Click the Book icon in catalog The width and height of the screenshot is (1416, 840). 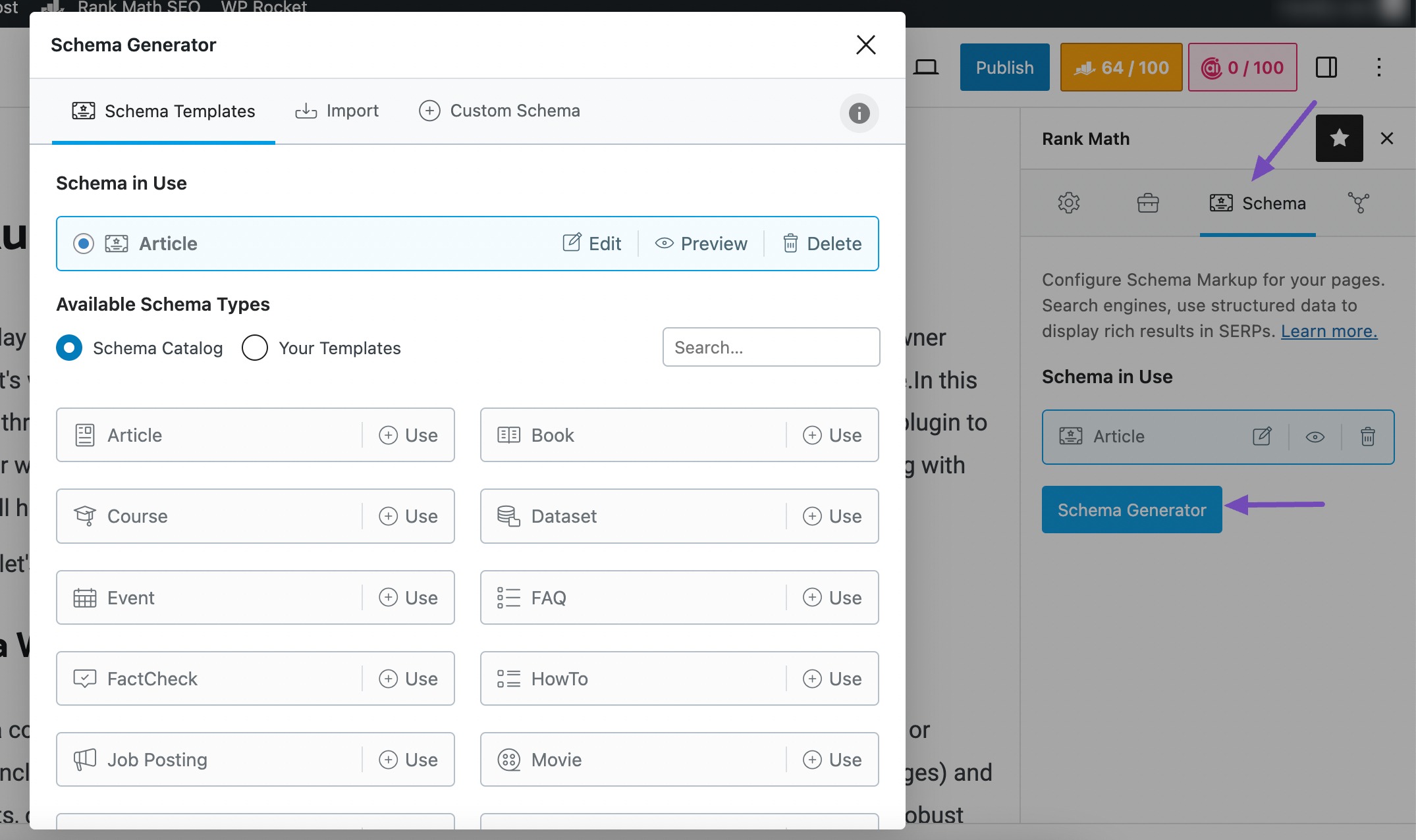pyautogui.click(x=508, y=435)
